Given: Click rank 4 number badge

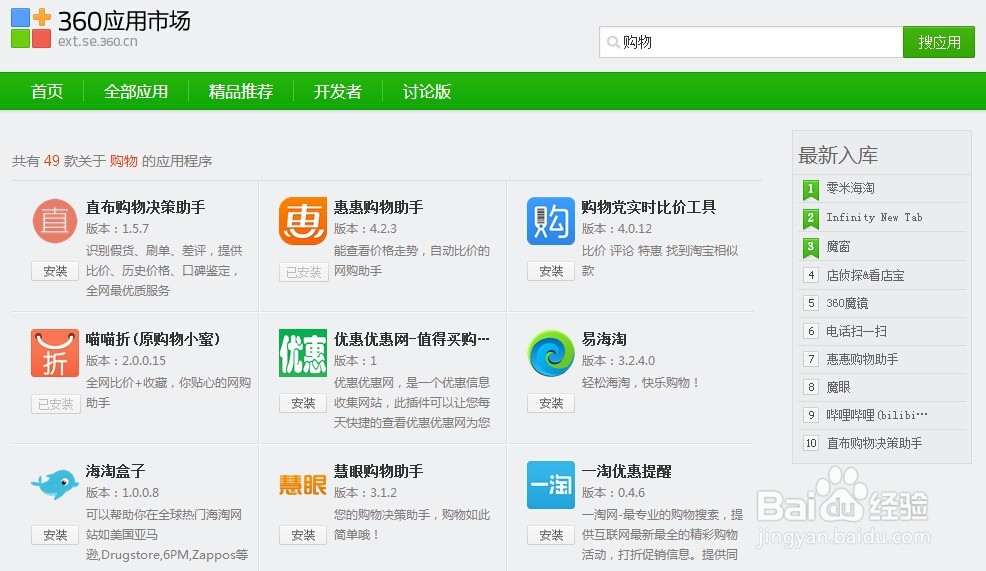Looking at the screenshot, I should click(x=811, y=275).
